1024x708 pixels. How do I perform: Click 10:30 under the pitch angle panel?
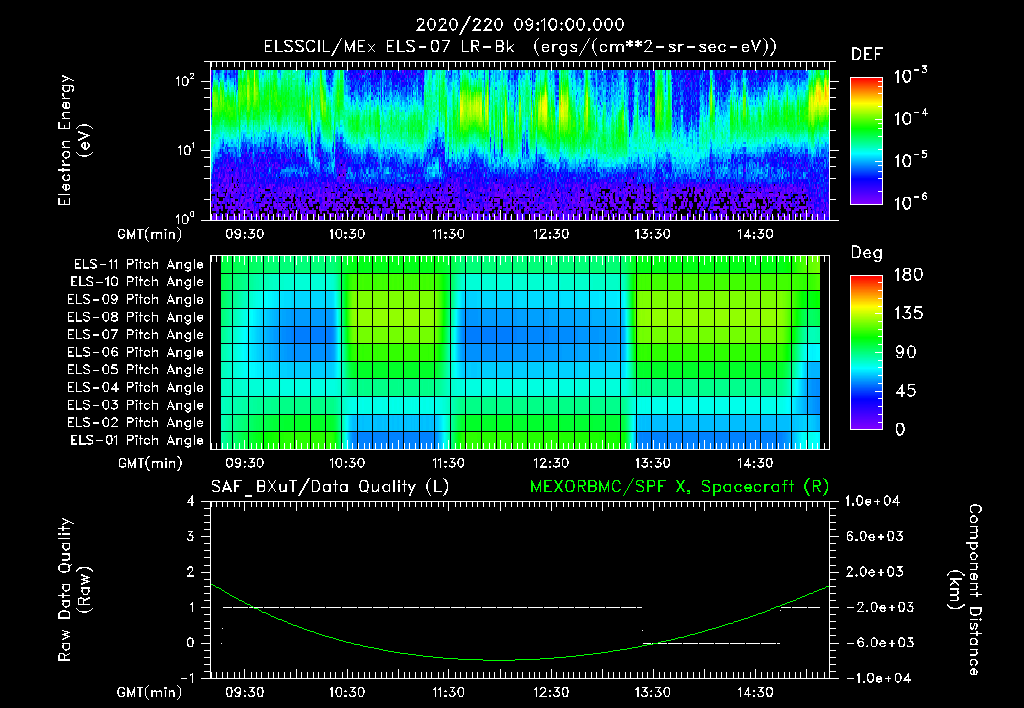coord(346,463)
